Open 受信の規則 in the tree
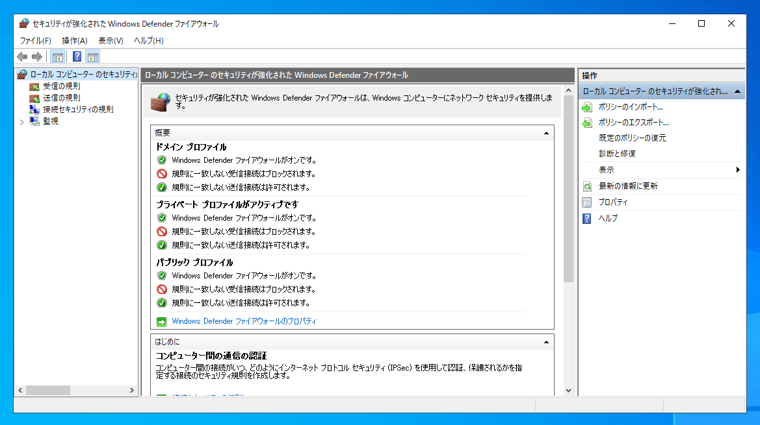Image resolution: width=760 pixels, height=425 pixels. tap(61, 86)
